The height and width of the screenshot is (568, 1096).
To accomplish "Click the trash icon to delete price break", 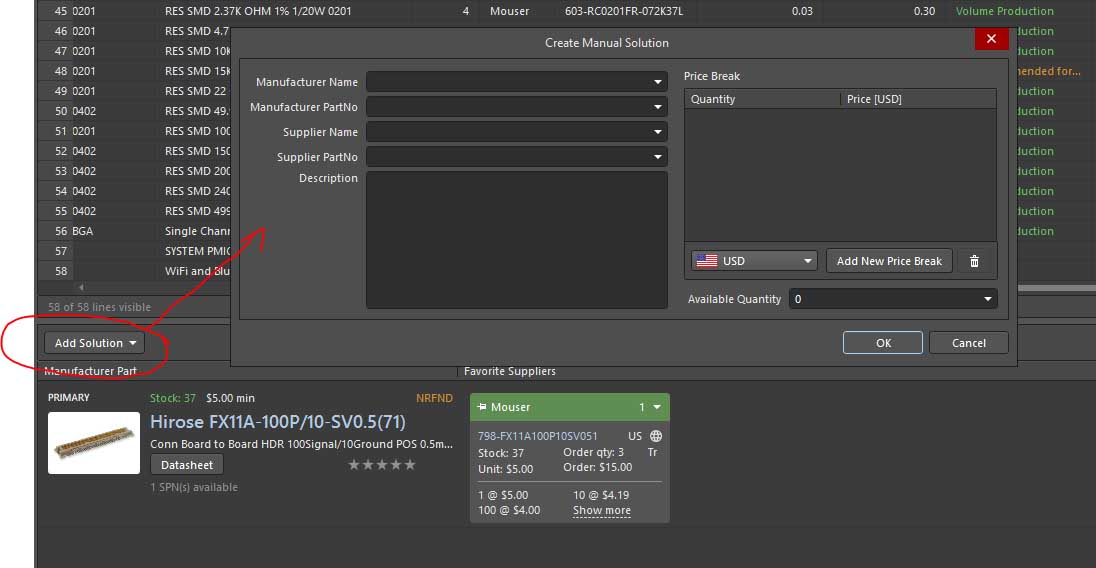I will [974, 261].
